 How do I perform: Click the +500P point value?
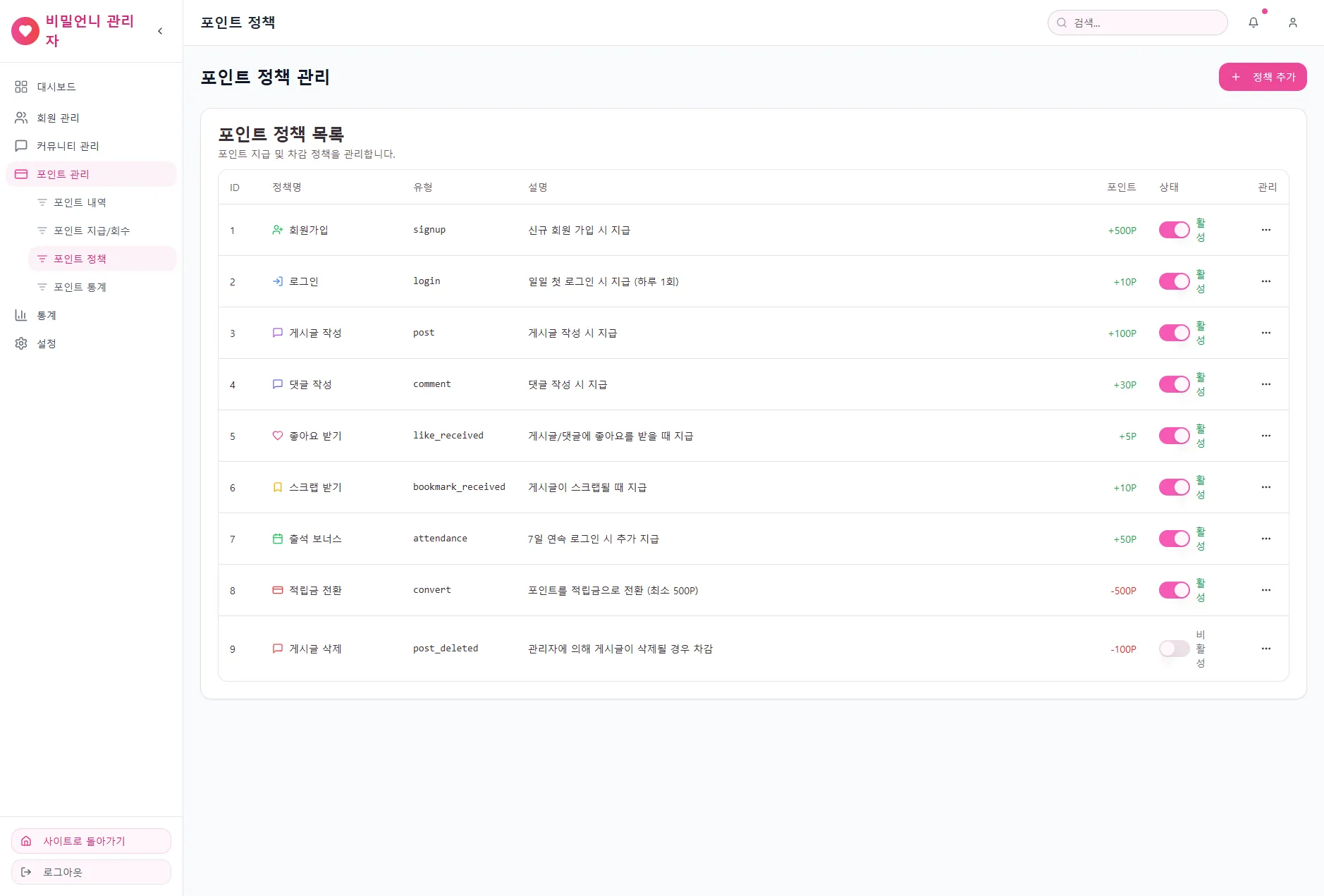(1122, 231)
